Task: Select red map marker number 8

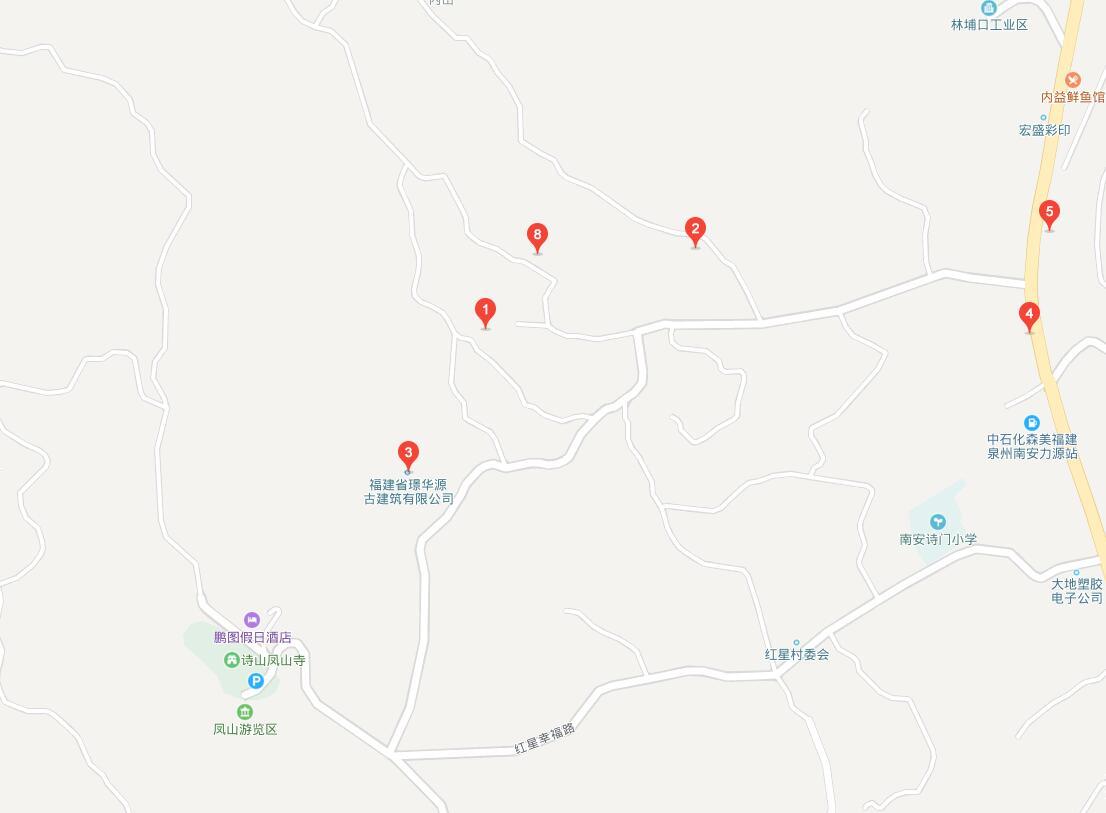Action: click(537, 238)
